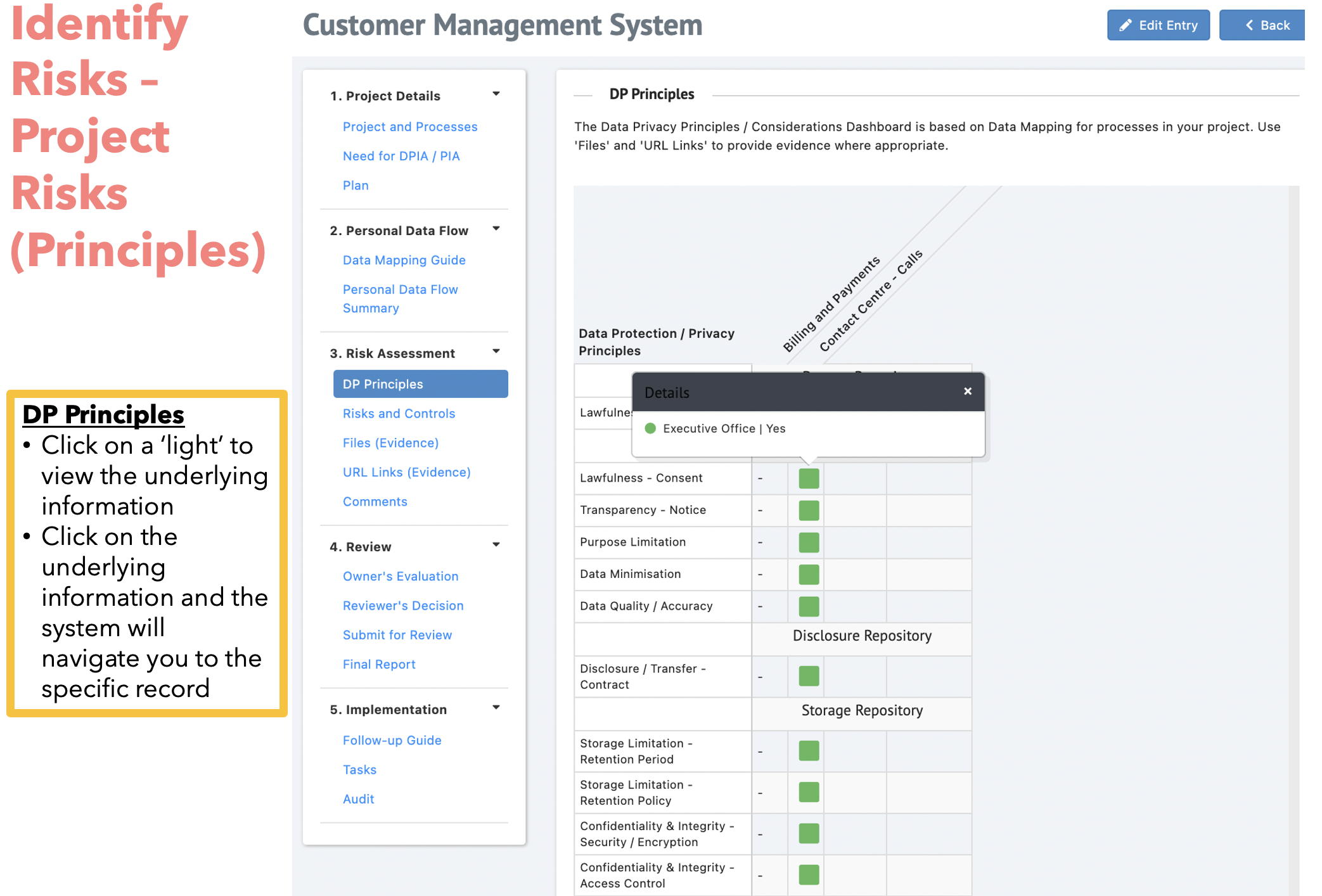Screen dimensions: 1322x896
Task: Click green light for Transparency - Notice
Action: pos(809,510)
